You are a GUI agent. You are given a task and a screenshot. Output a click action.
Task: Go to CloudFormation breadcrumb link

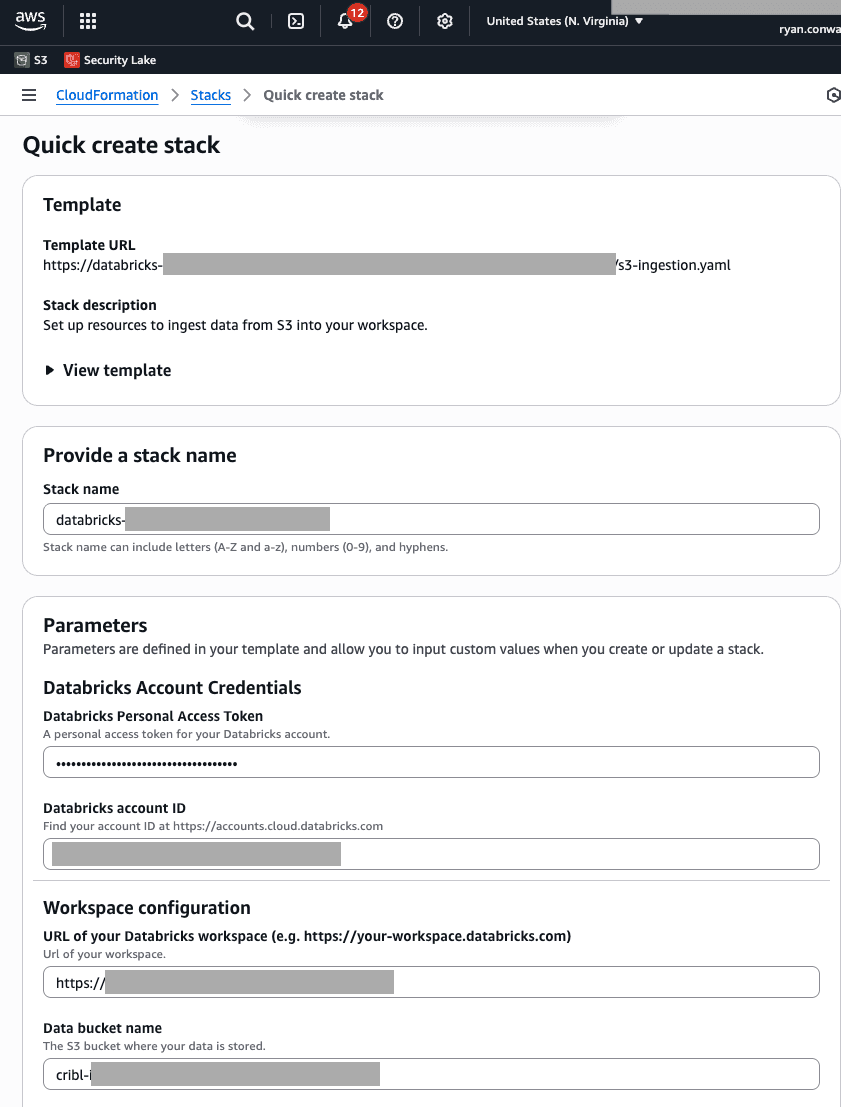point(107,95)
